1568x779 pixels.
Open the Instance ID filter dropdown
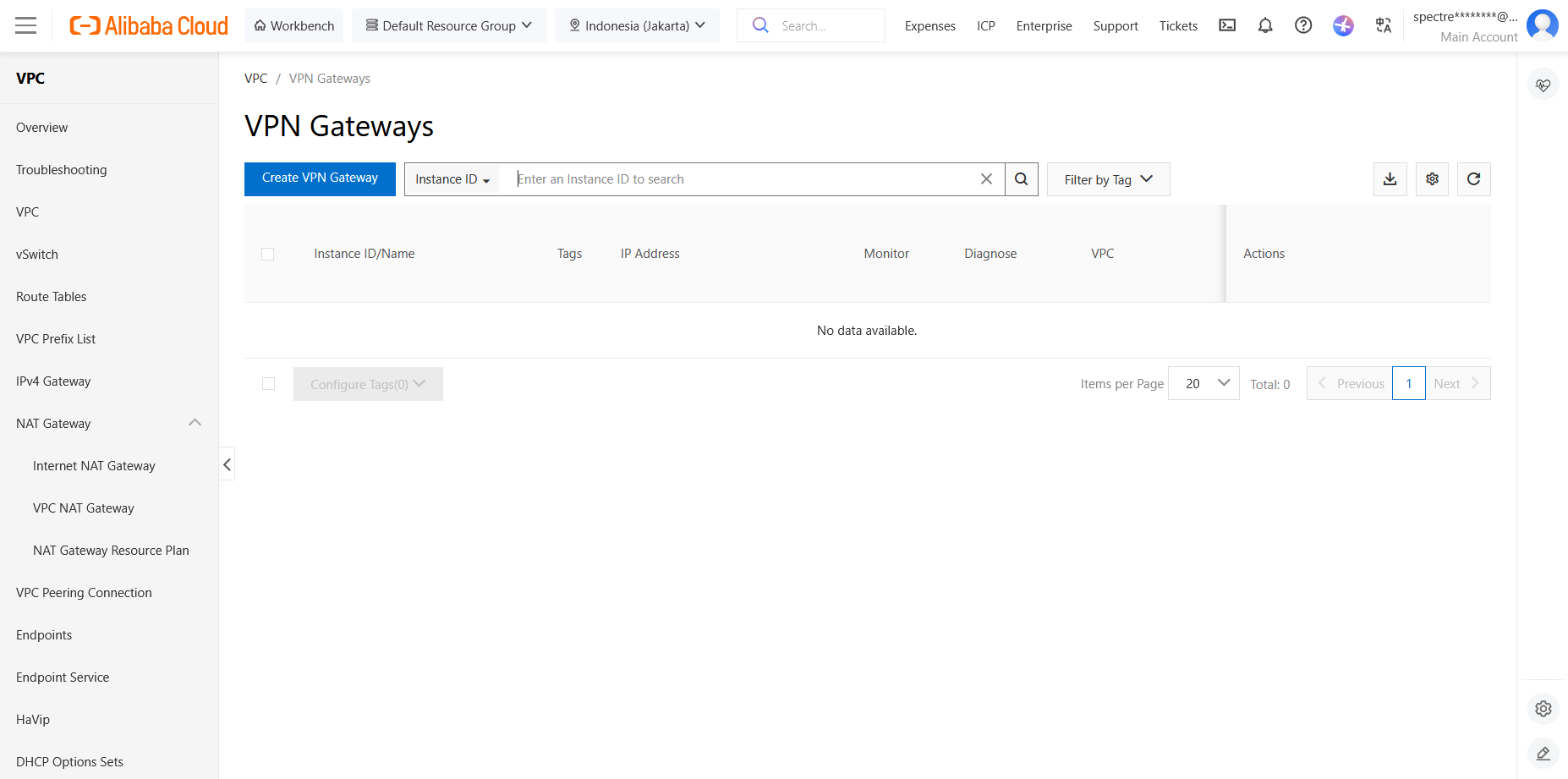(452, 179)
